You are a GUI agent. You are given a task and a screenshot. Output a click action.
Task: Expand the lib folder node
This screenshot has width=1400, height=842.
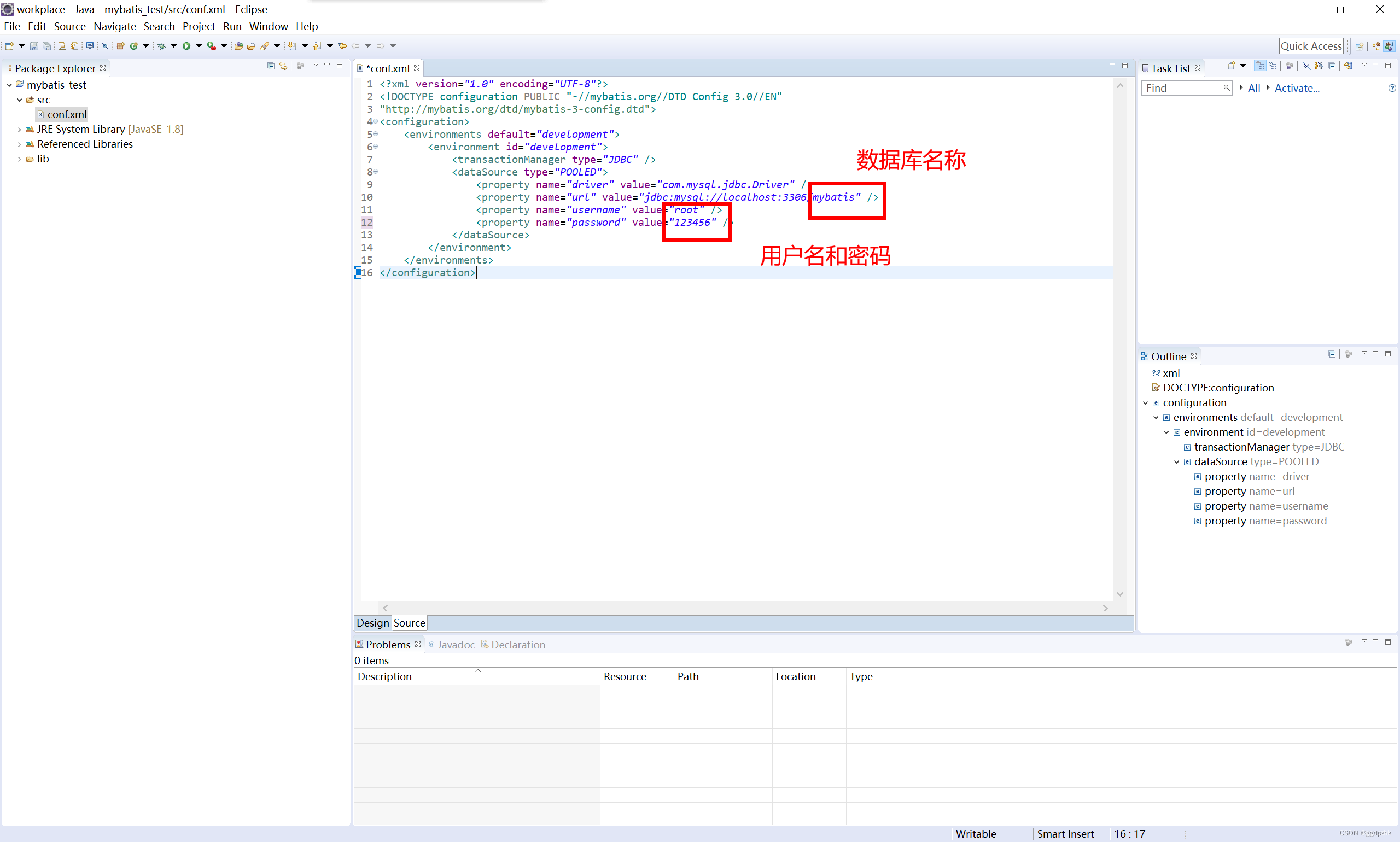pos(19,159)
